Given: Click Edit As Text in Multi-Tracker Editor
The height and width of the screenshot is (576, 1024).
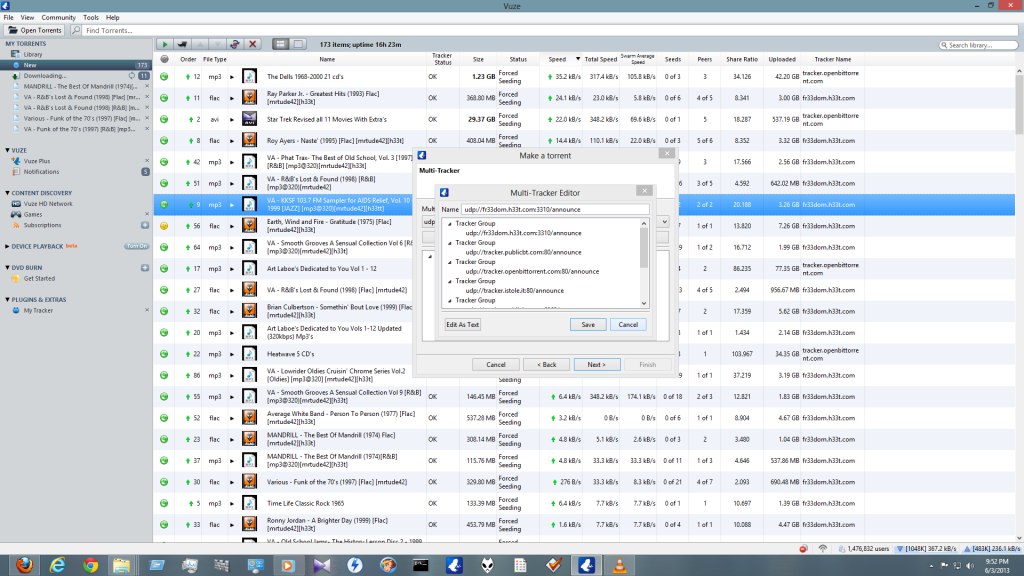Looking at the screenshot, I should pyautogui.click(x=462, y=325).
